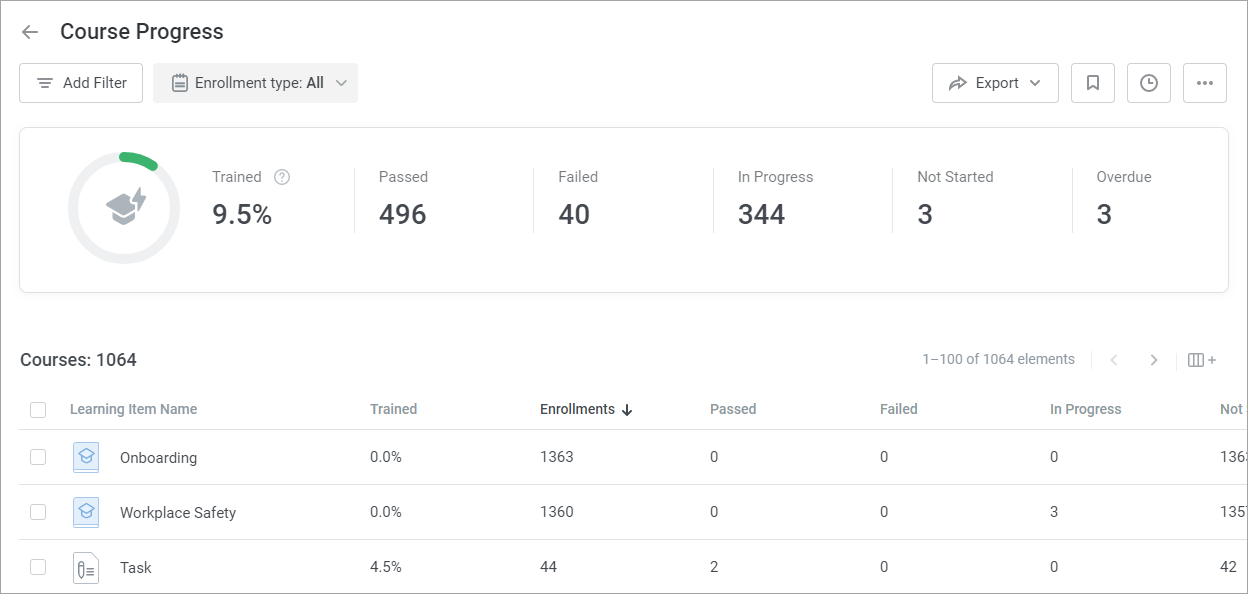Tick the Task row checkbox
The image size is (1248, 594).
tap(38, 567)
